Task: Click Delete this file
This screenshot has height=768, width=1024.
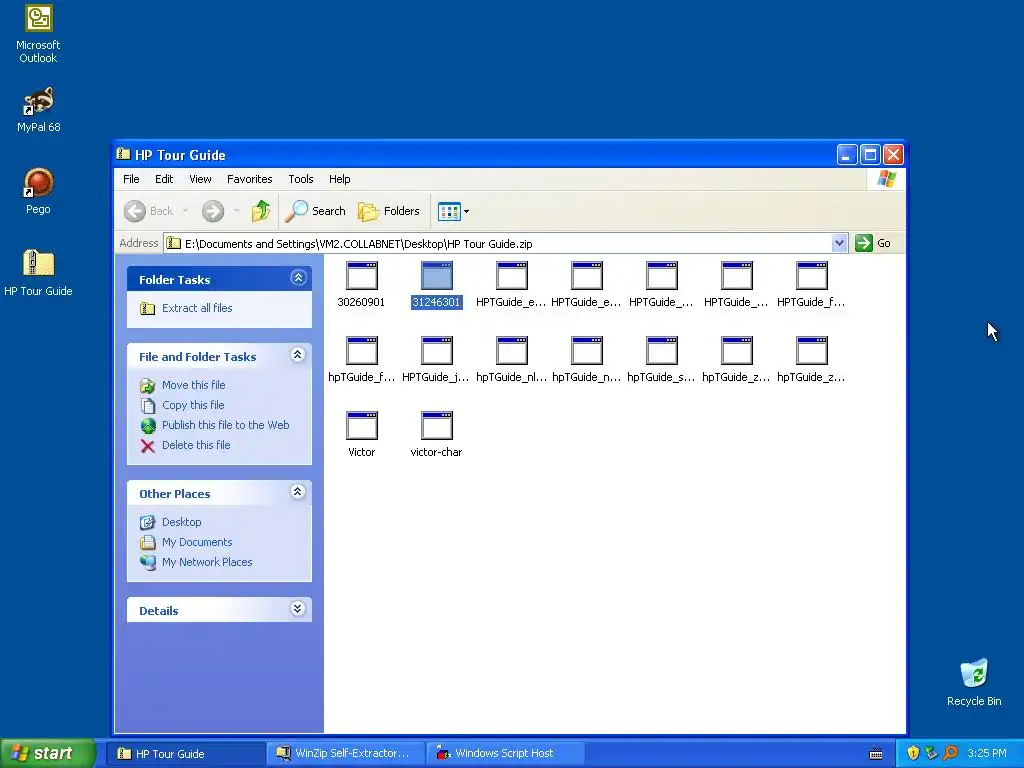Action: pos(196,445)
